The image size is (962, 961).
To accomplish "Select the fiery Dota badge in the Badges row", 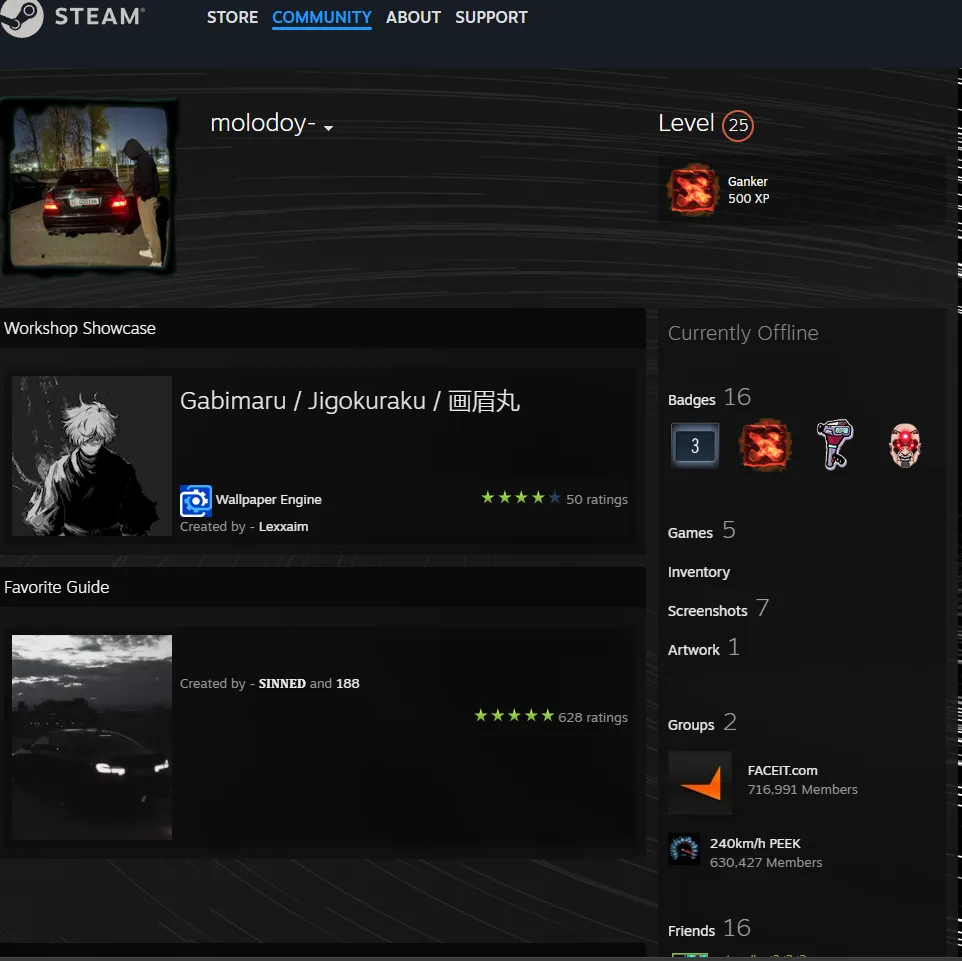I will (x=765, y=446).
